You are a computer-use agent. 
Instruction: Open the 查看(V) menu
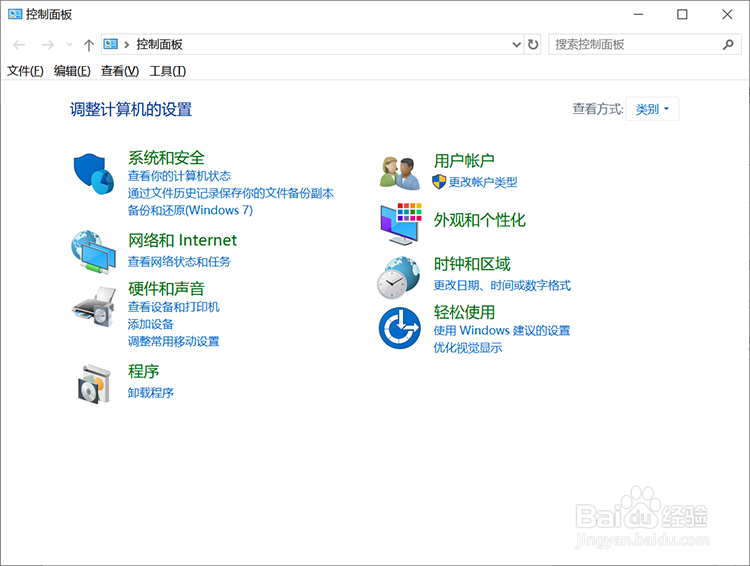coord(120,71)
